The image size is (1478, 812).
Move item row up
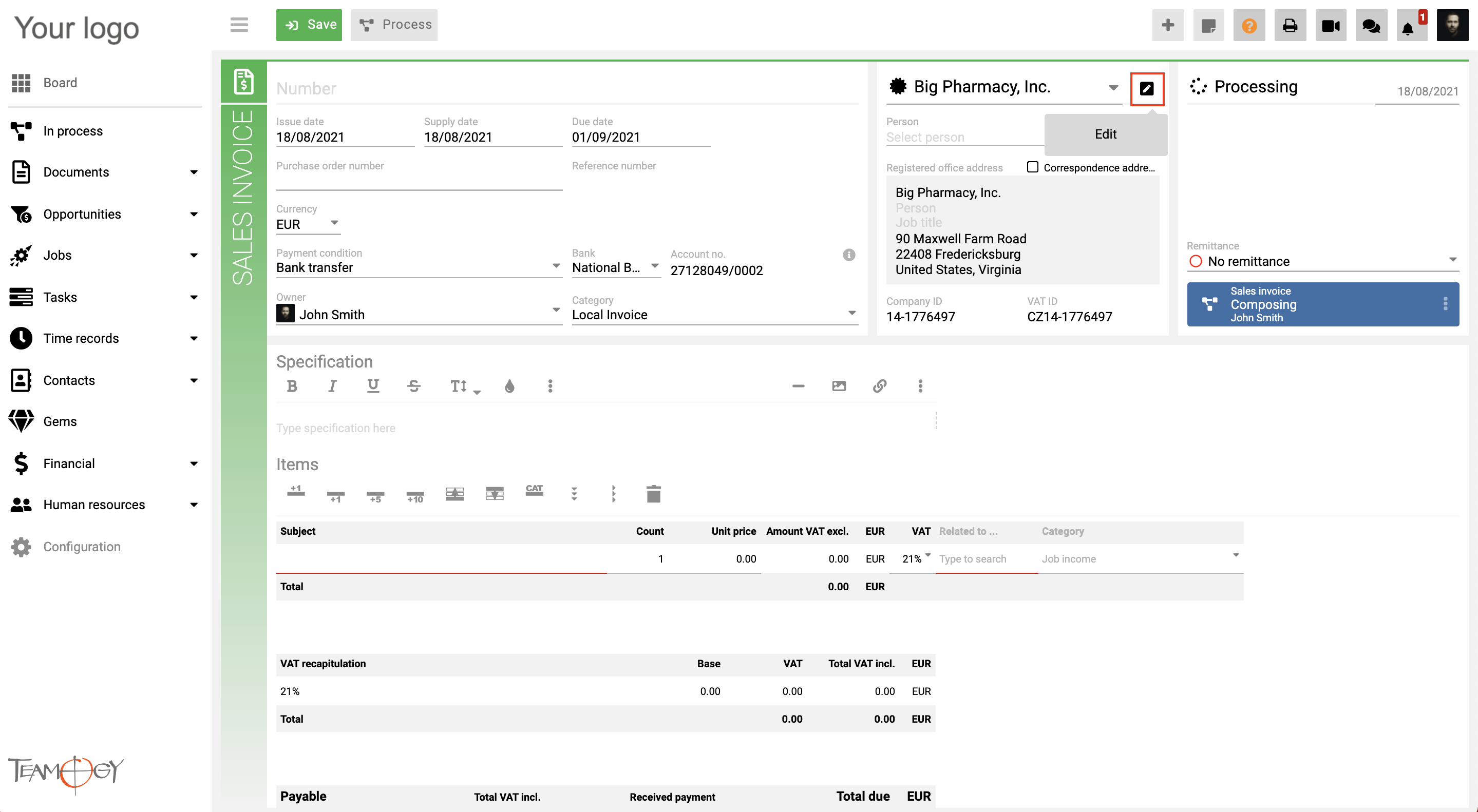coord(454,494)
